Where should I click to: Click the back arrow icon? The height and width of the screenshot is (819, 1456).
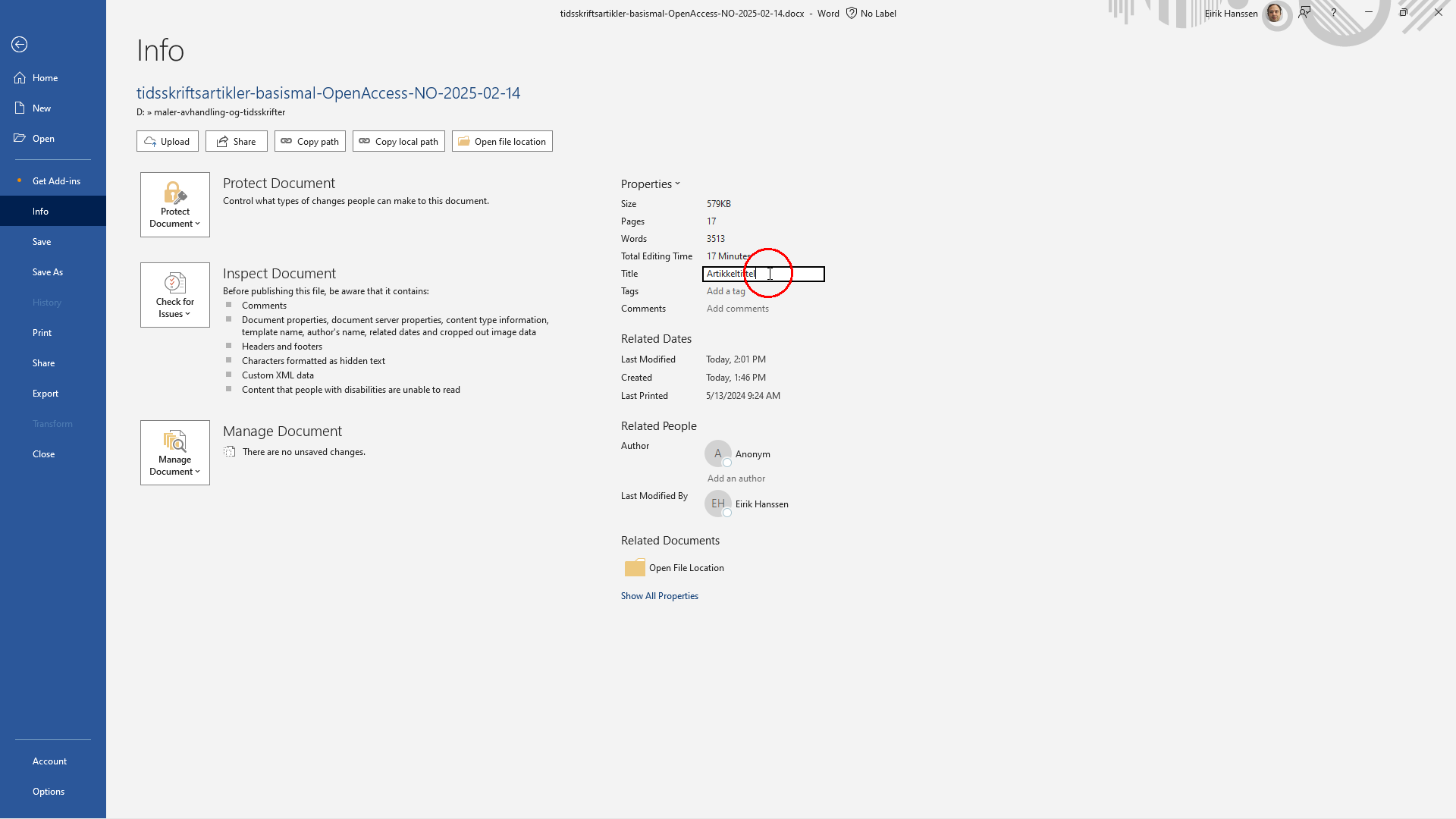20,45
